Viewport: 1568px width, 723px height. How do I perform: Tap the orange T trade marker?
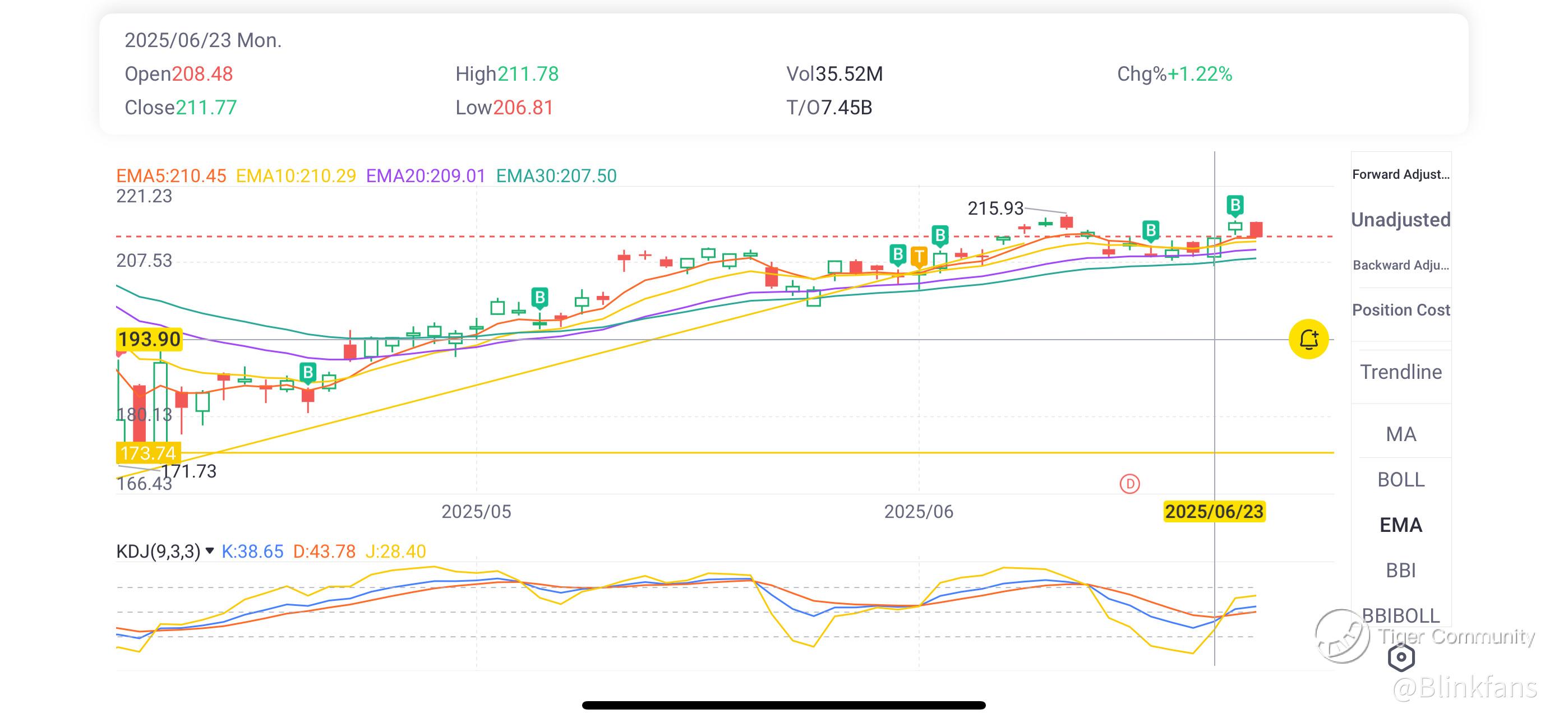tap(919, 257)
